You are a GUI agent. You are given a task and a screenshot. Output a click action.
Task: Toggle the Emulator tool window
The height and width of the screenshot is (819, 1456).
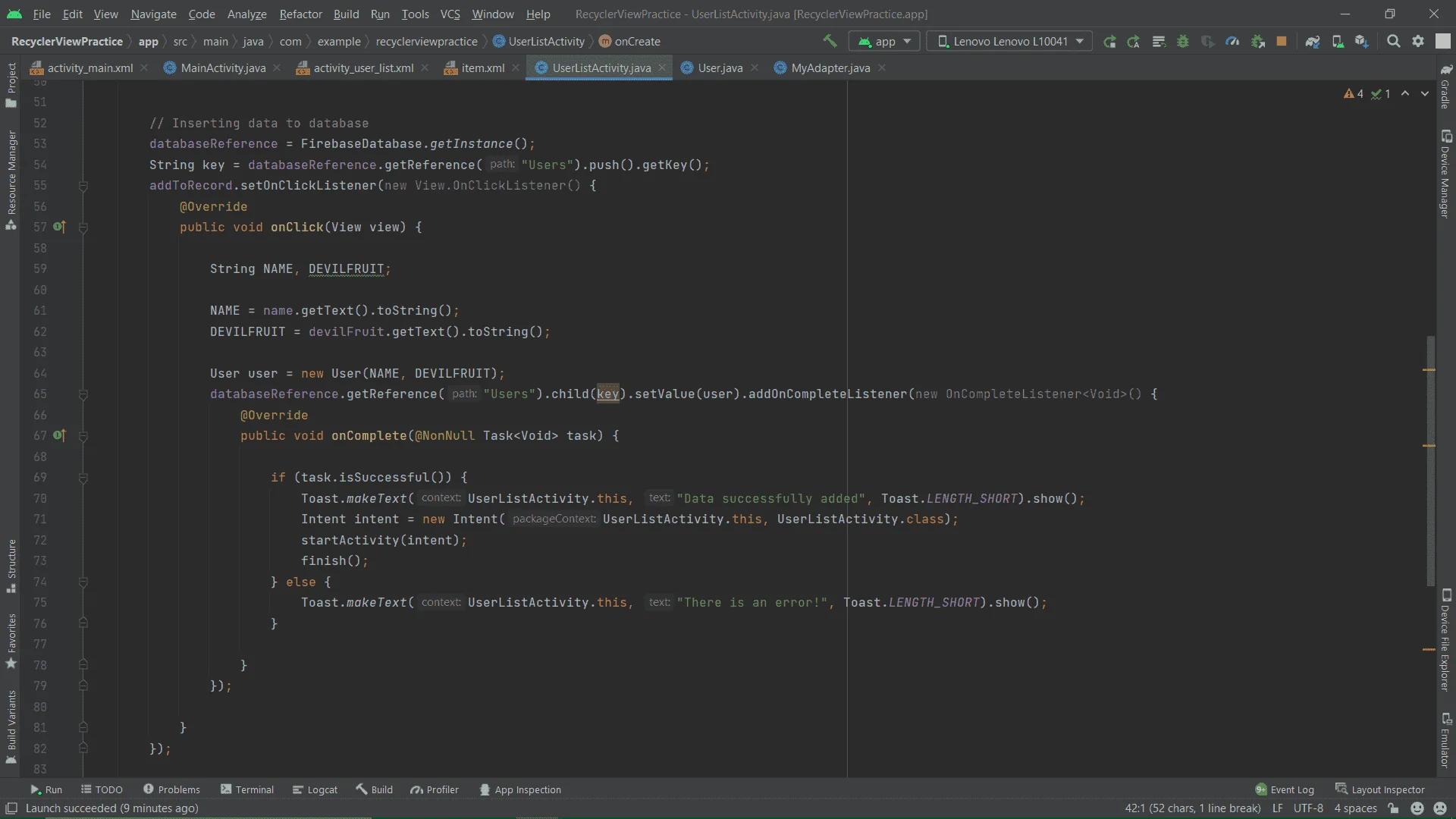(x=1445, y=740)
